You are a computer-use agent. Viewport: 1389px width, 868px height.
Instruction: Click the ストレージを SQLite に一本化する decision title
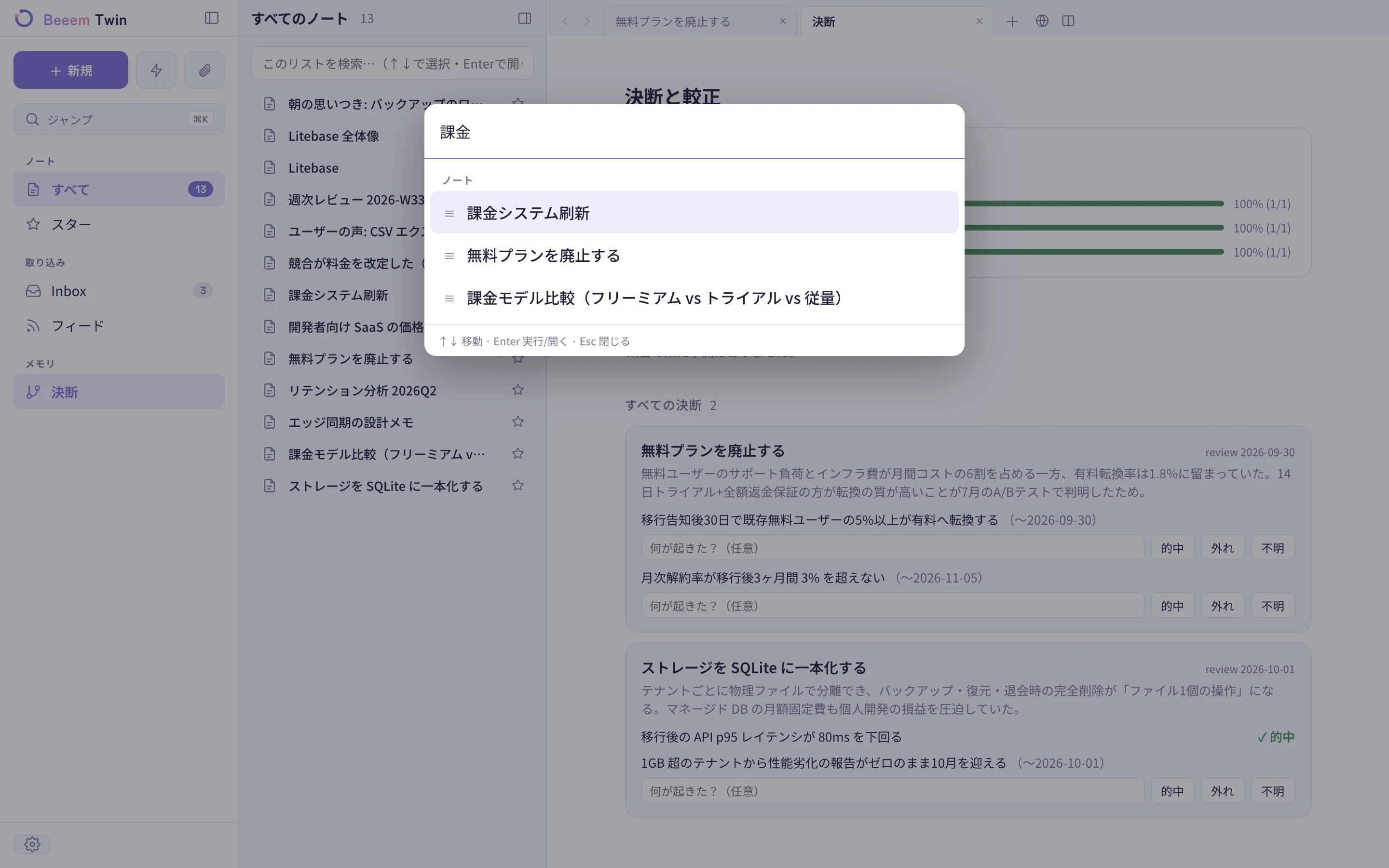pos(753,668)
